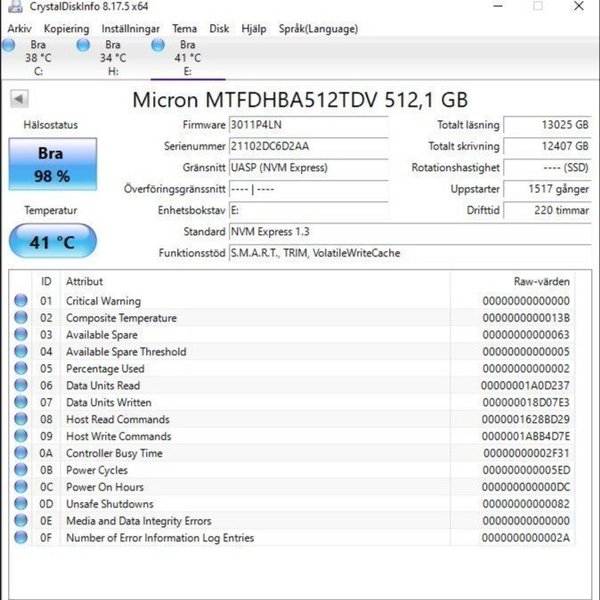Open the Arkiv menu
Viewport: 600px width, 600px height.
click(19, 29)
